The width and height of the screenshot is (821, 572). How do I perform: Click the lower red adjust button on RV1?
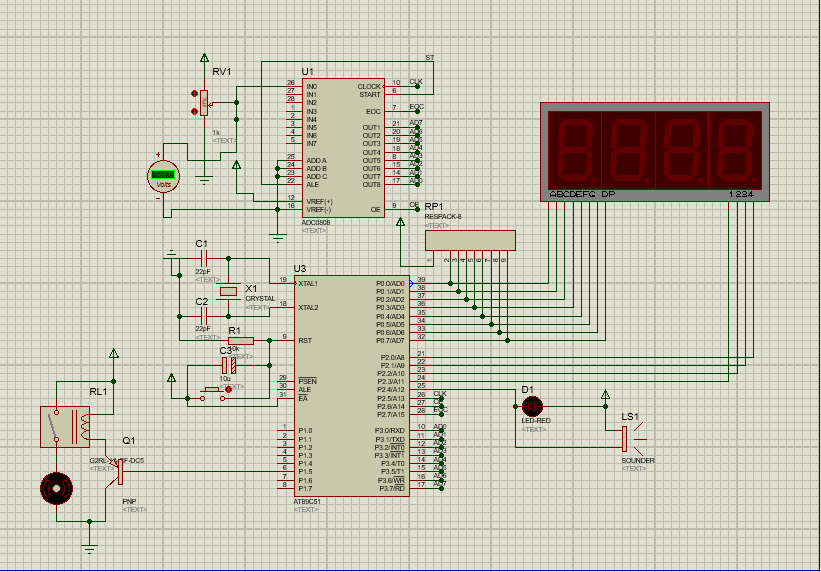194,111
